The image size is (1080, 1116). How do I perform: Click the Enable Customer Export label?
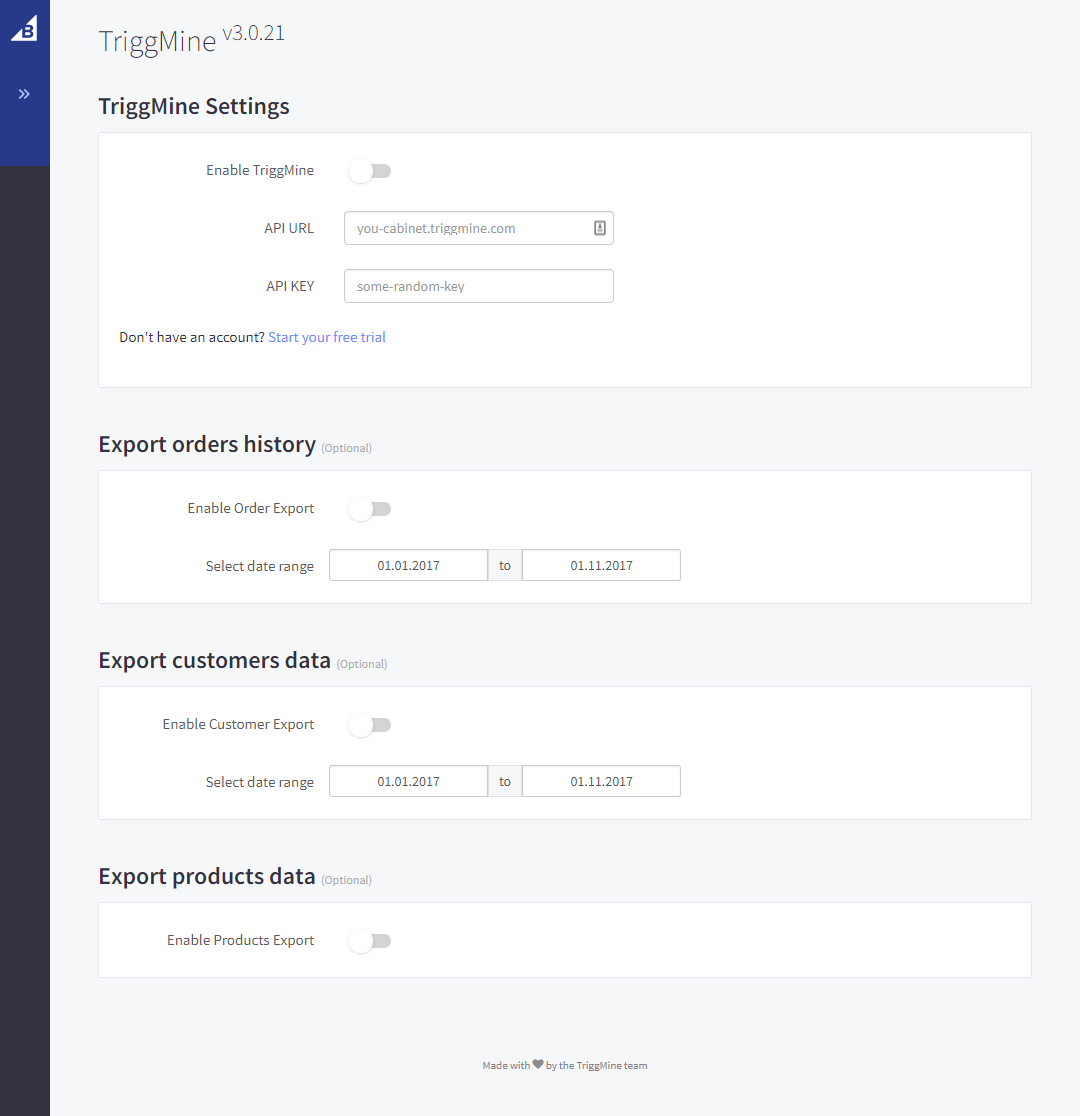pos(238,725)
